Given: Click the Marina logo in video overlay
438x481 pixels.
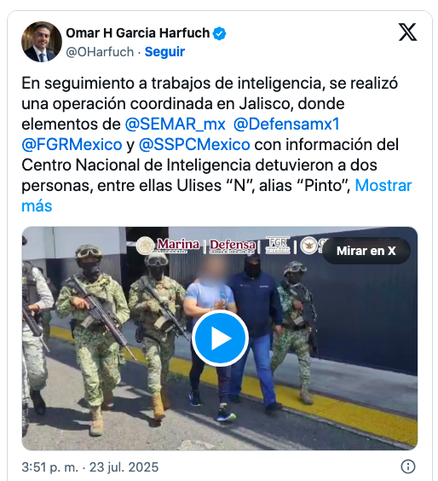Looking at the screenshot, I should coord(168,245).
